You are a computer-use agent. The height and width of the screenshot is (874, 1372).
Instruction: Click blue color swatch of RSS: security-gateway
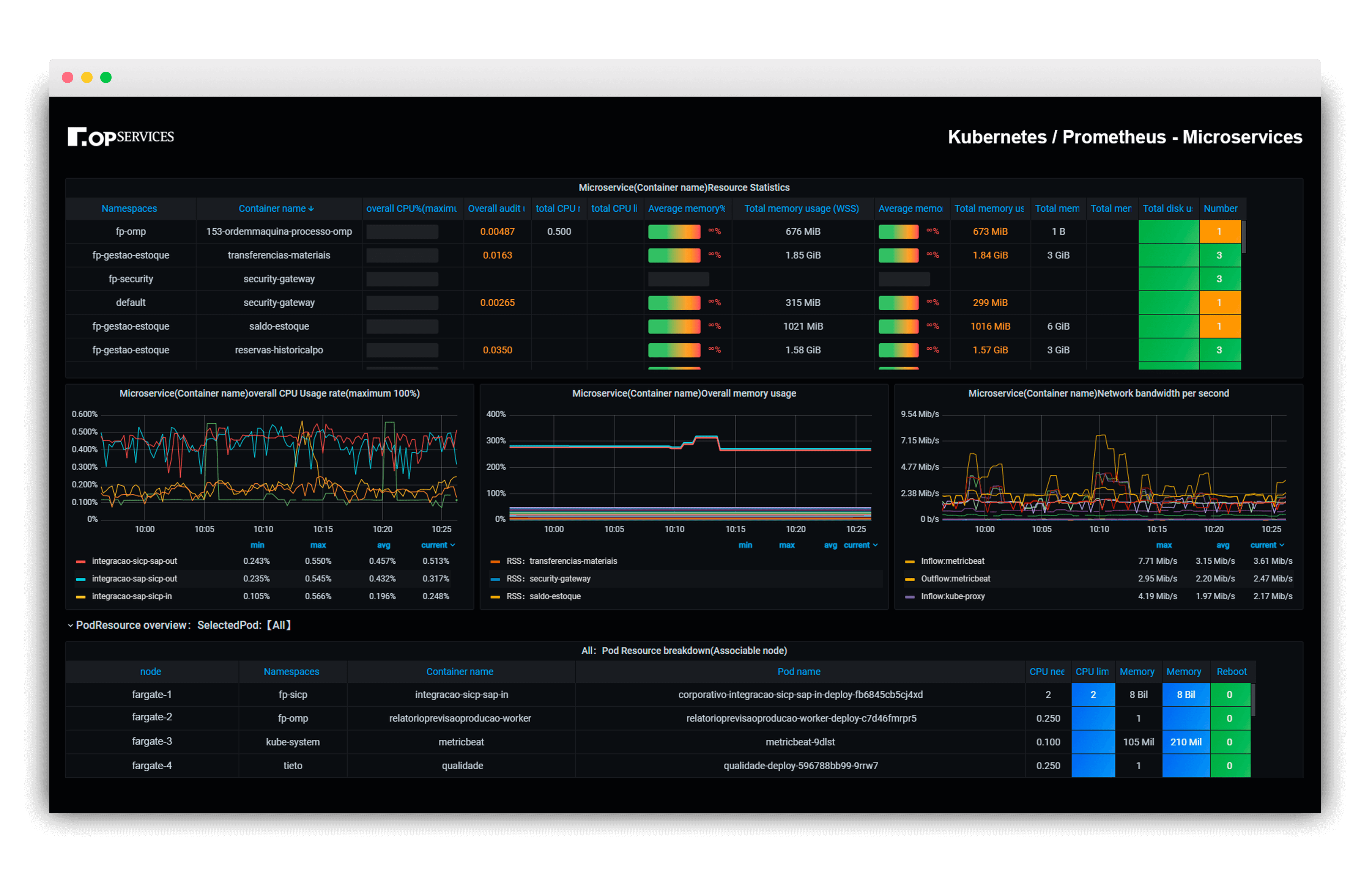pyautogui.click(x=495, y=580)
